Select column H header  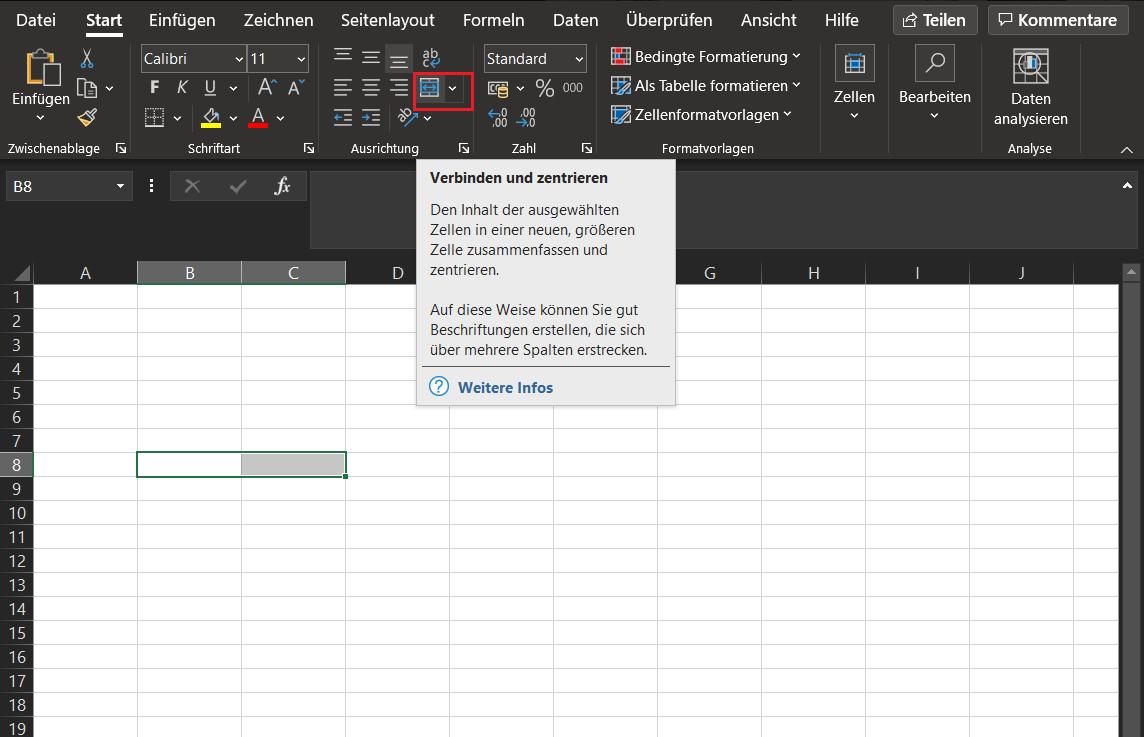point(813,273)
